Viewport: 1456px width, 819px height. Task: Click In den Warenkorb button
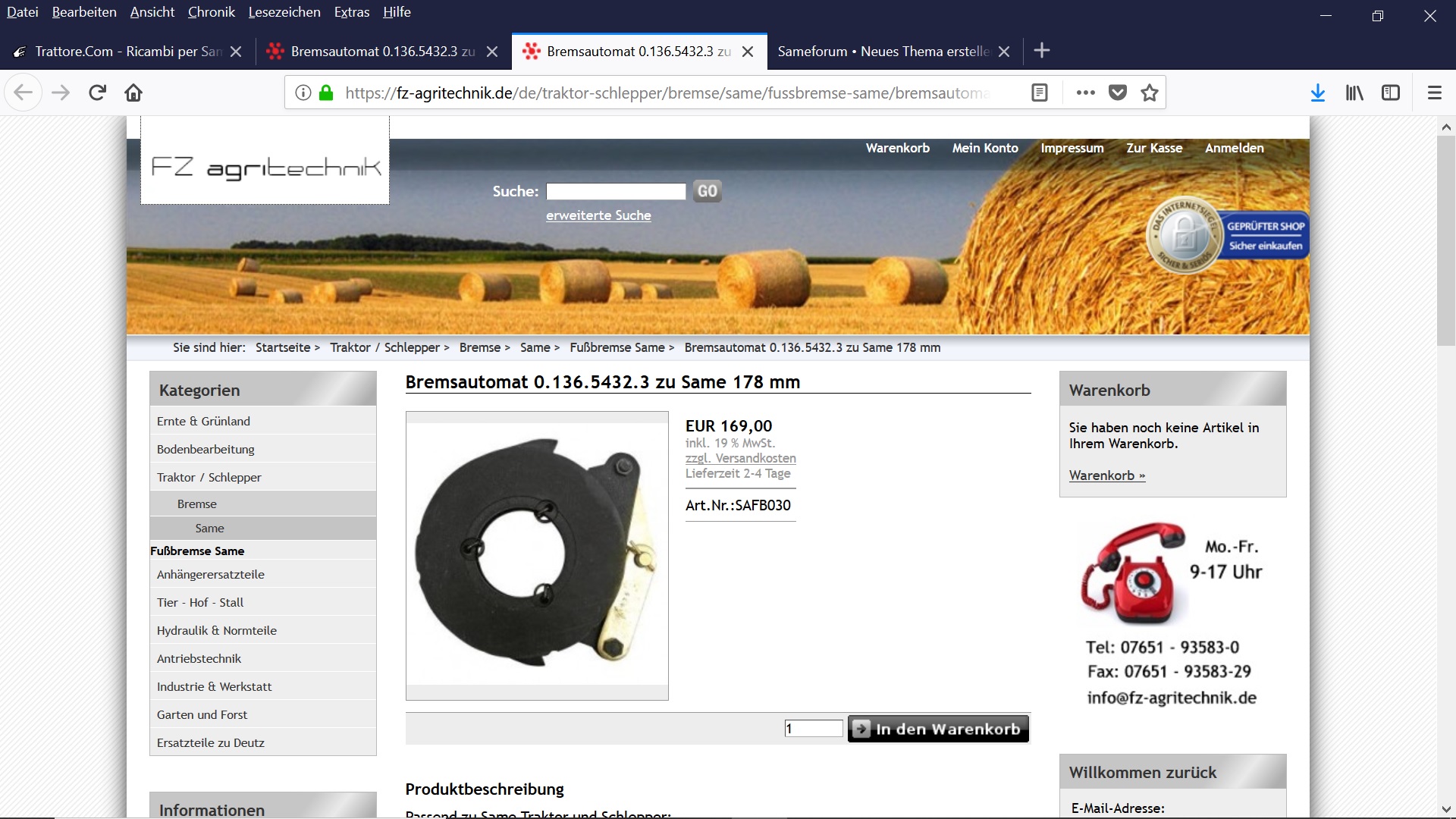point(938,729)
